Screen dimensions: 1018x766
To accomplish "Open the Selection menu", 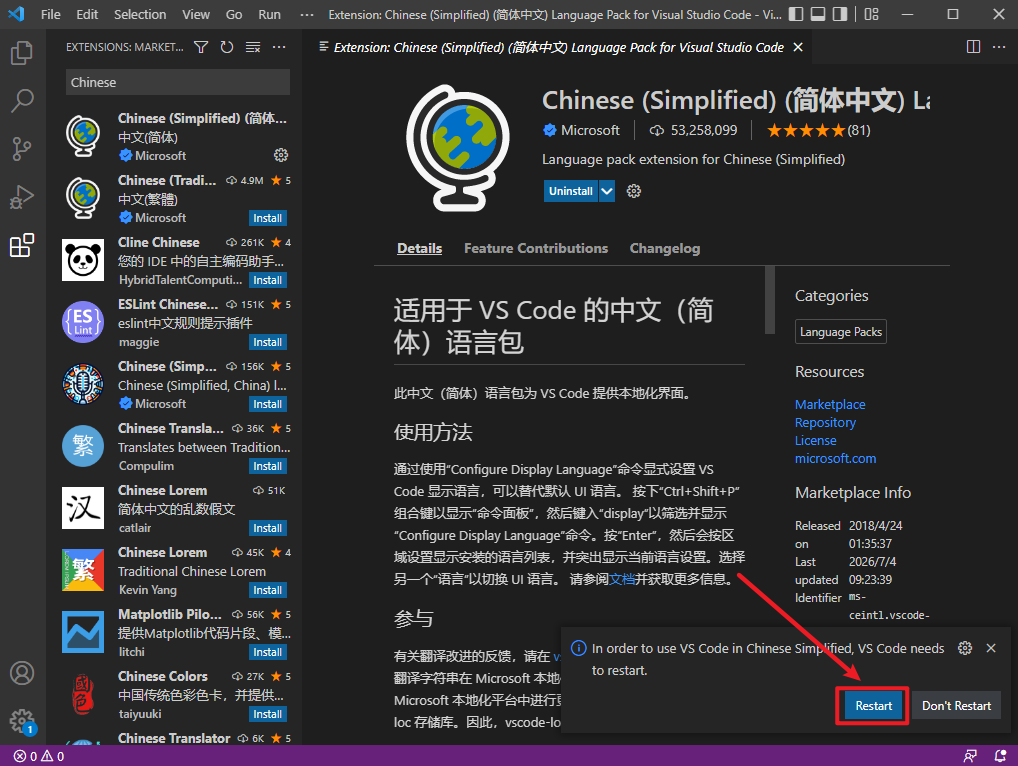I will click(x=140, y=14).
